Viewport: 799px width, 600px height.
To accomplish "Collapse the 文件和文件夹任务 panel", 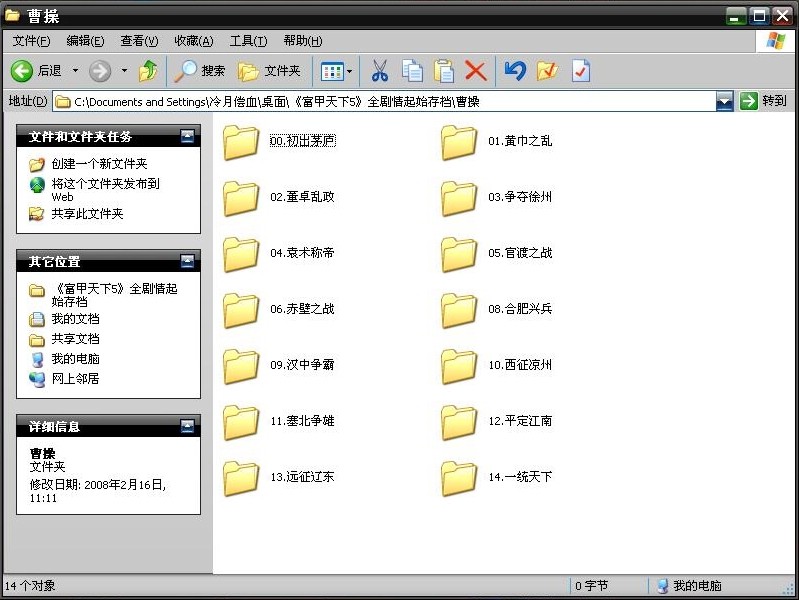I will (x=187, y=136).
